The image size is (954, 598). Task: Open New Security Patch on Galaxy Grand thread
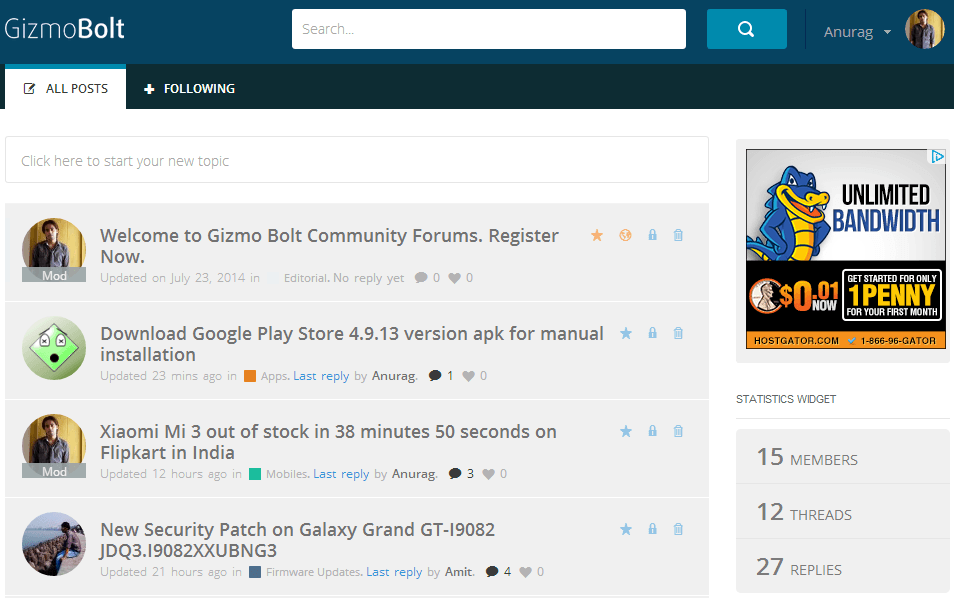[x=298, y=540]
